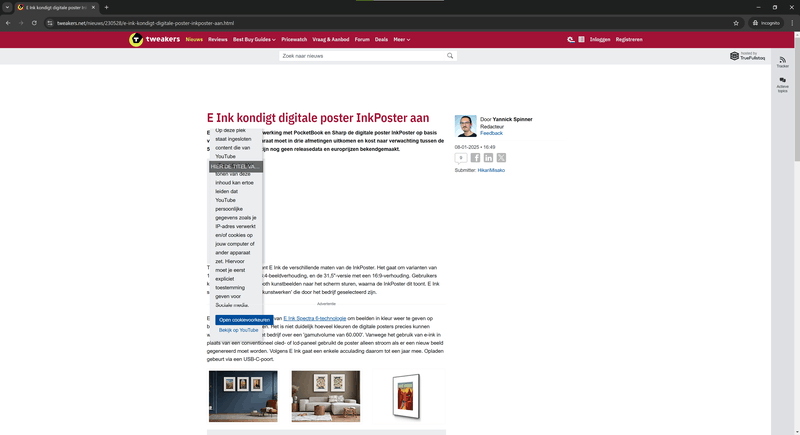The height and width of the screenshot is (435, 800).
Task: Open a new tab with plus button
Action: coord(106,8)
